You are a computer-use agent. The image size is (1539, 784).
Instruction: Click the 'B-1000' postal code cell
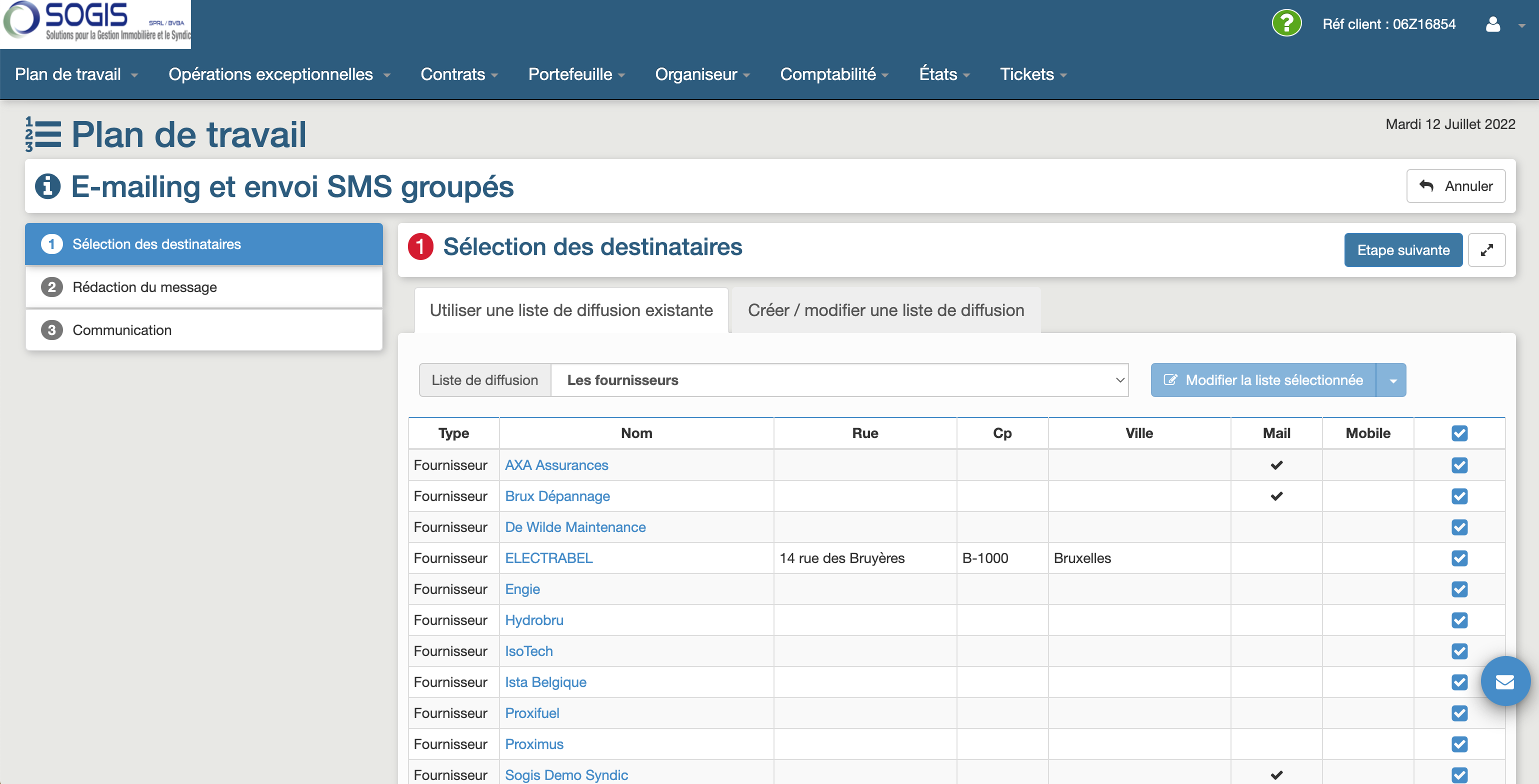(x=1002, y=558)
